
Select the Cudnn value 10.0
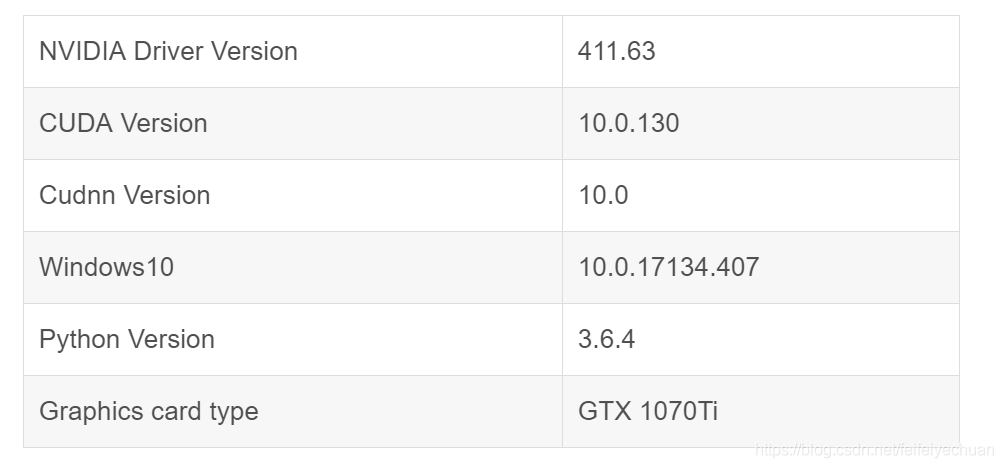click(603, 195)
